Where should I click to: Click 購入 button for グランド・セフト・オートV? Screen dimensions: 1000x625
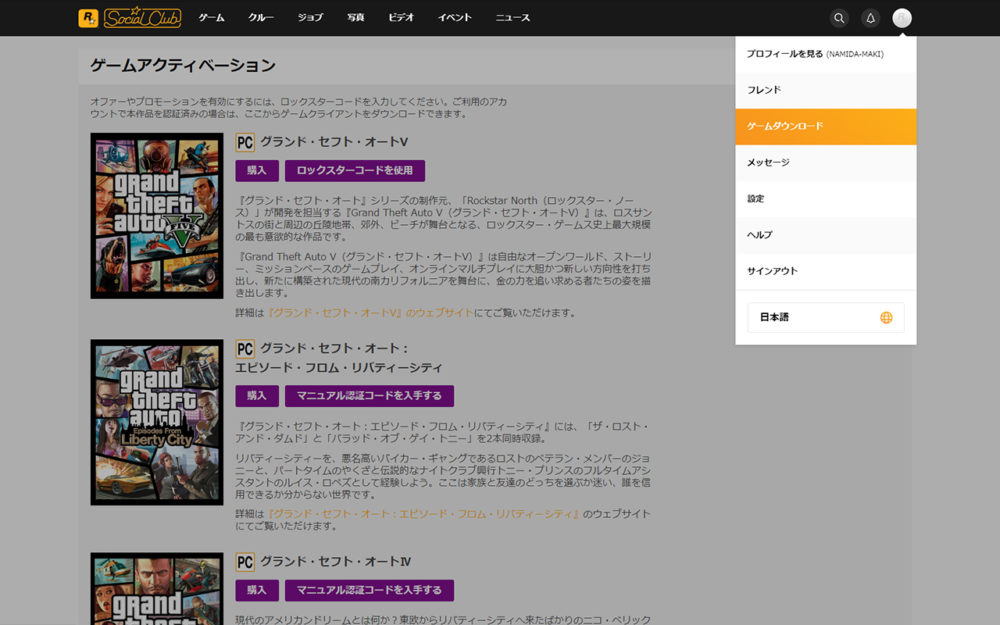pyautogui.click(x=257, y=170)
